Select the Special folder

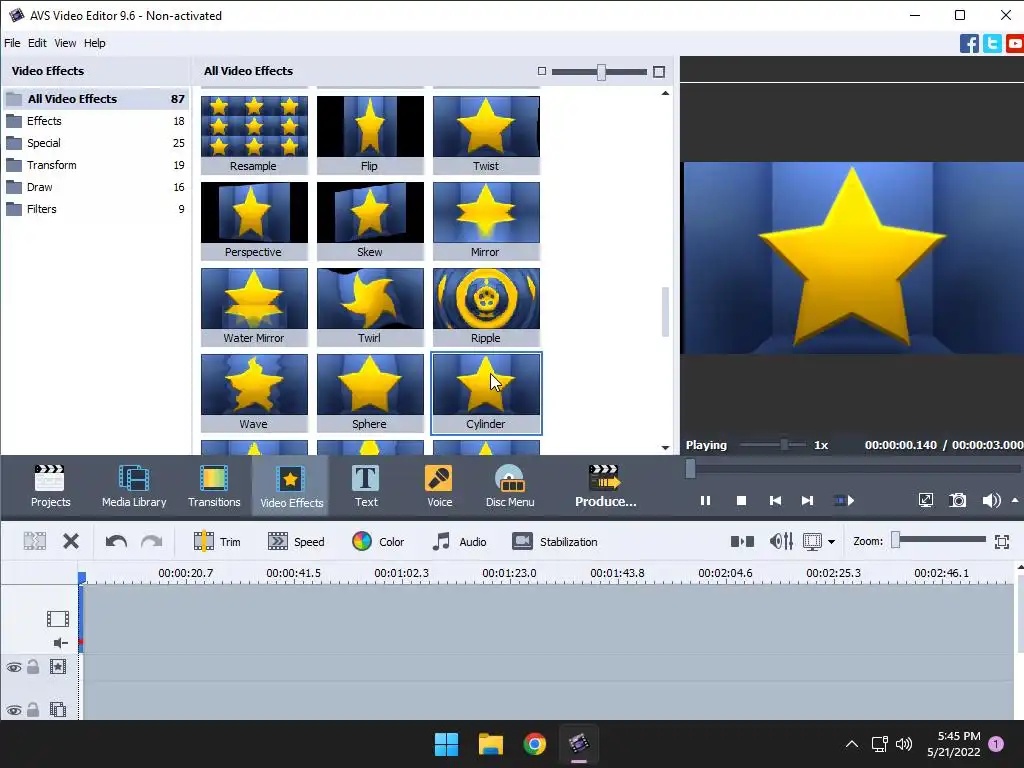tap(95, 143)
